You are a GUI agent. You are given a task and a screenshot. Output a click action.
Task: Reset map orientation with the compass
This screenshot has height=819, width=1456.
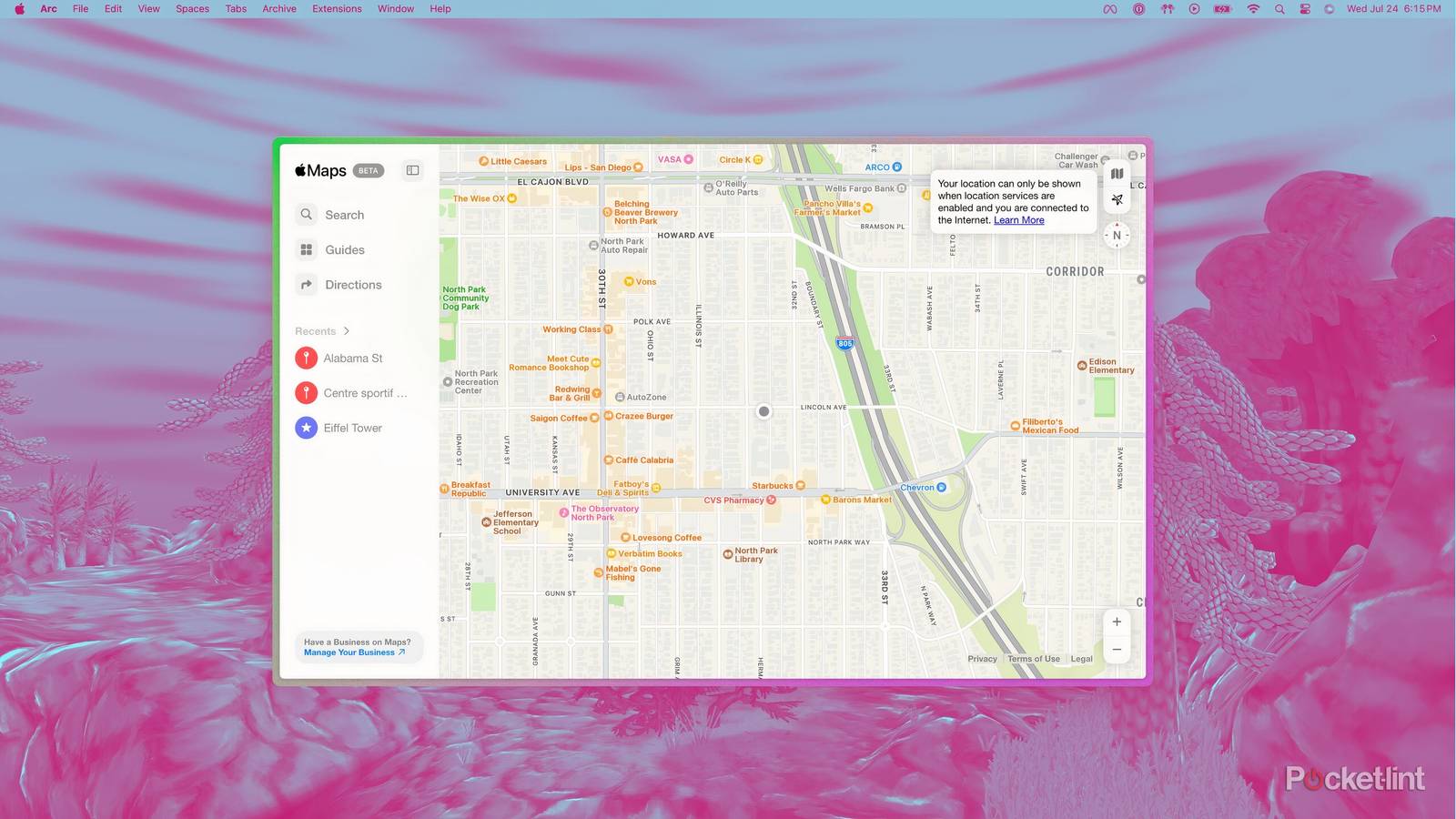1117,236
